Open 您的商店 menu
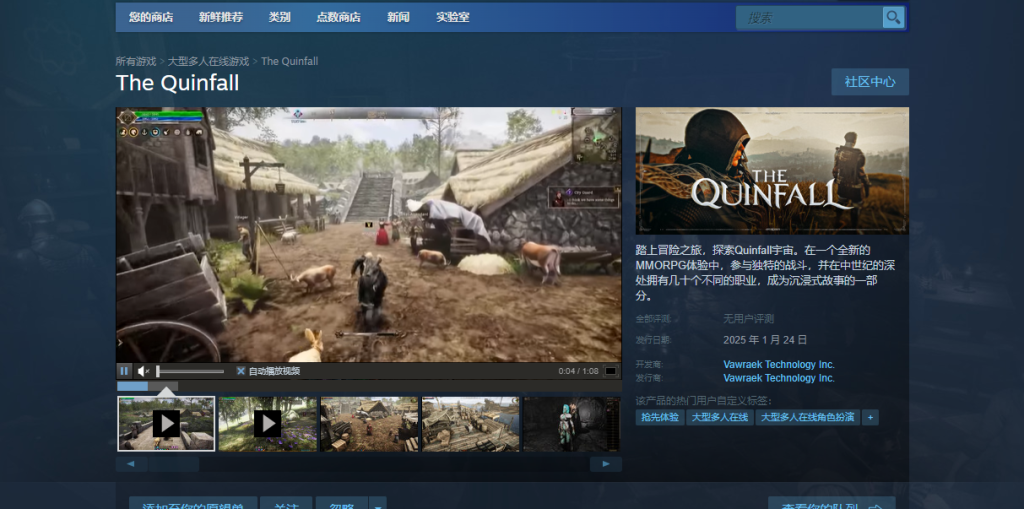The image size is (1024, 509). [x=151, y=18]
